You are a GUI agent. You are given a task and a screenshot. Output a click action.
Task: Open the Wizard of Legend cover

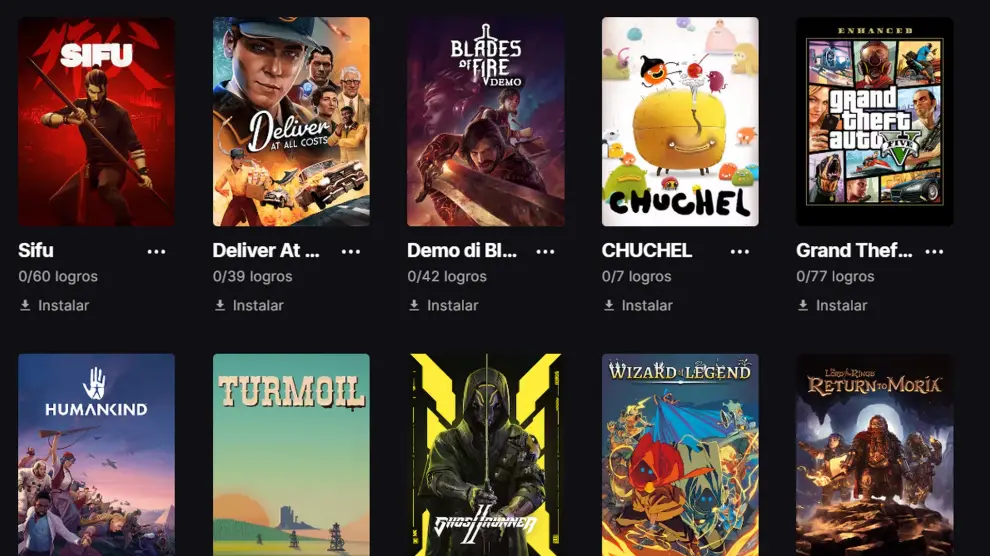pyautogui.click(x=680, y=454)
